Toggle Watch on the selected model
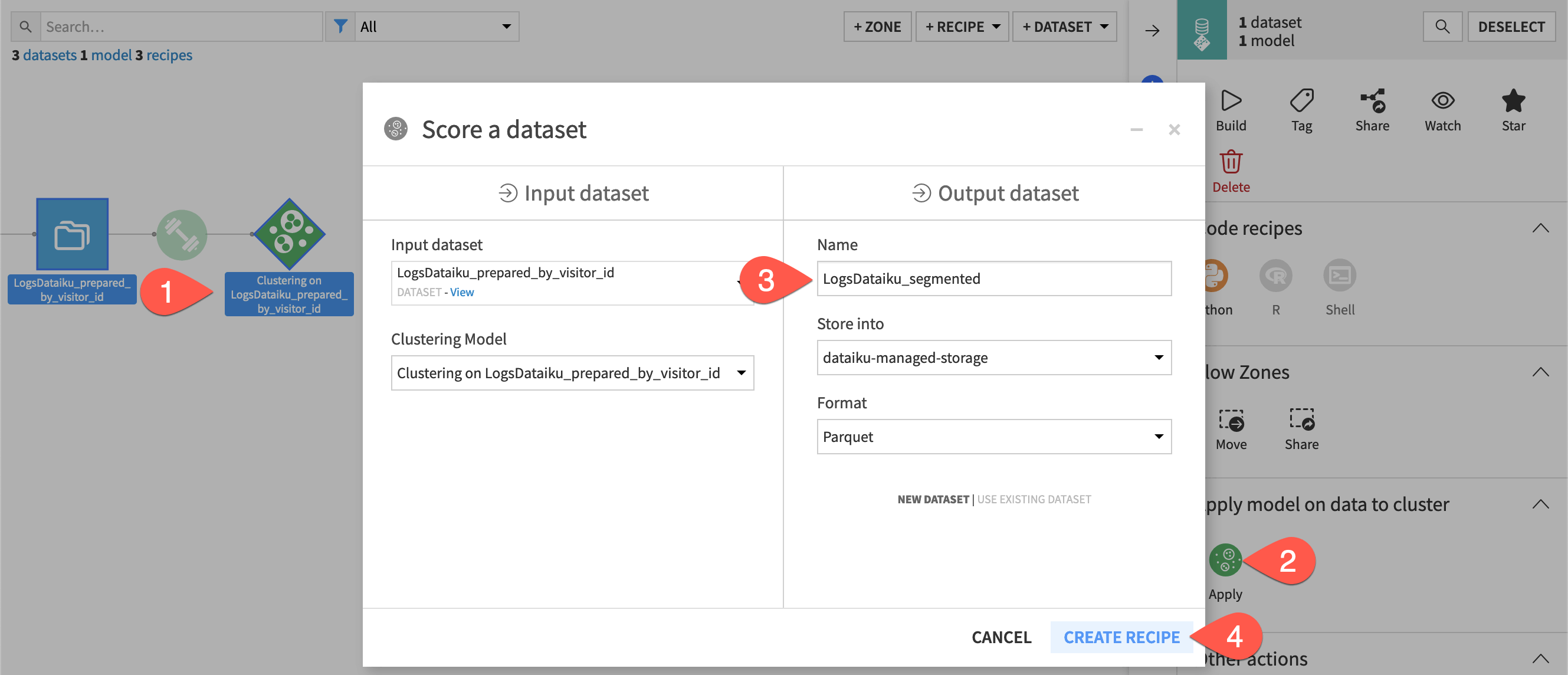Screen dimensions: 1568x675 pos(1442,110)
